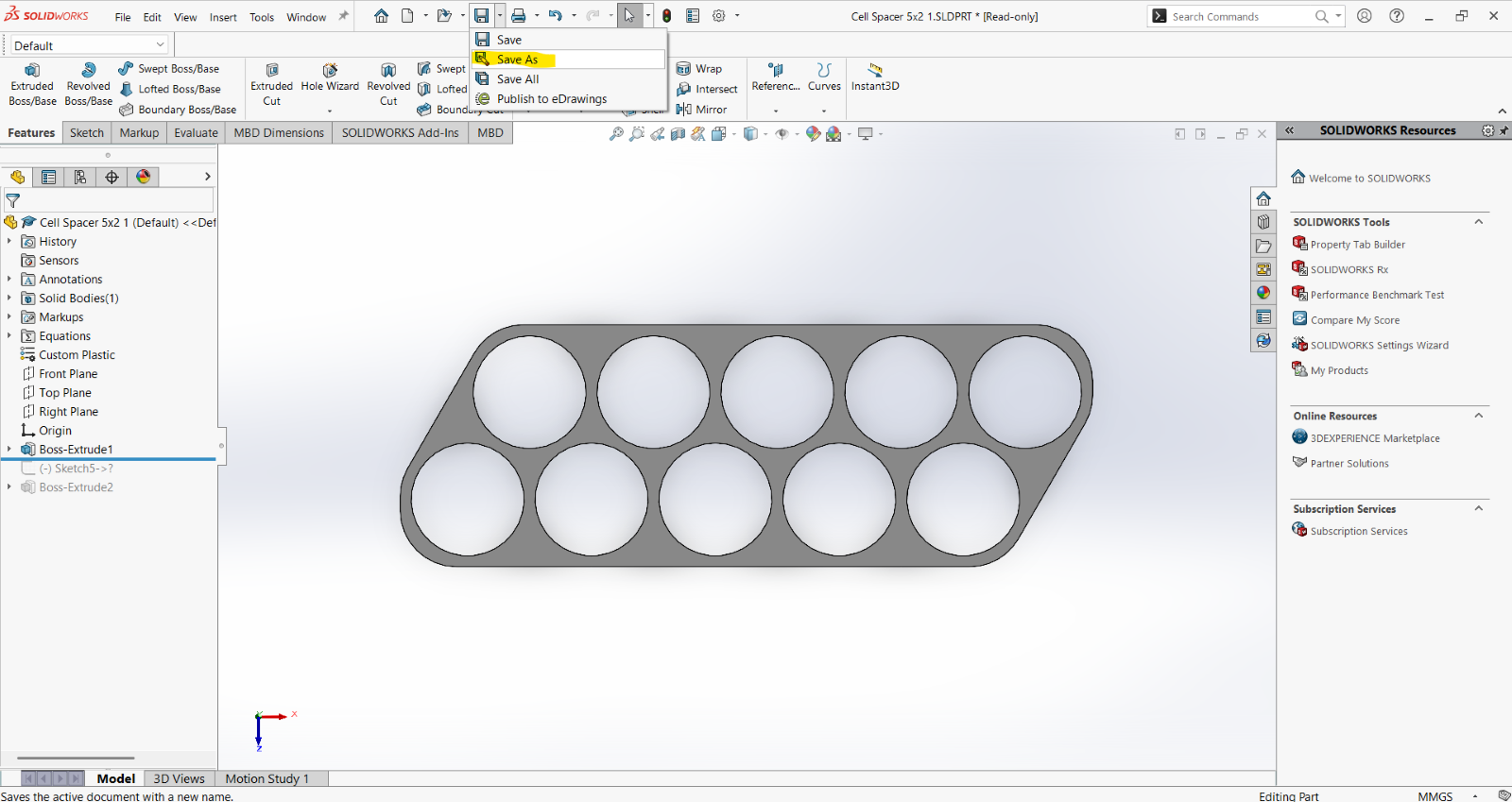This screenshot has width=1512, height=802.
Task: Click the Open document icon
Action: tap(444, 16)
